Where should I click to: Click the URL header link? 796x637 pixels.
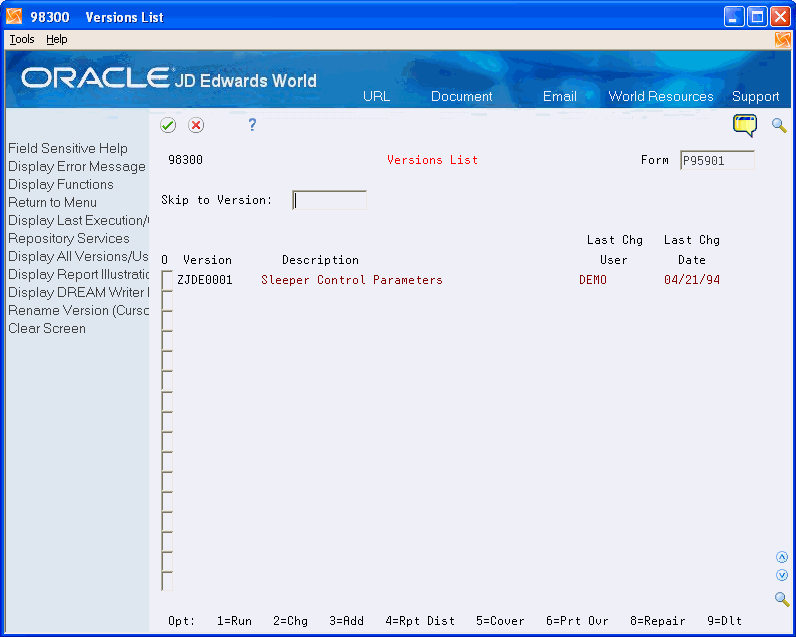pyautogui.click(x=376, y=96)
